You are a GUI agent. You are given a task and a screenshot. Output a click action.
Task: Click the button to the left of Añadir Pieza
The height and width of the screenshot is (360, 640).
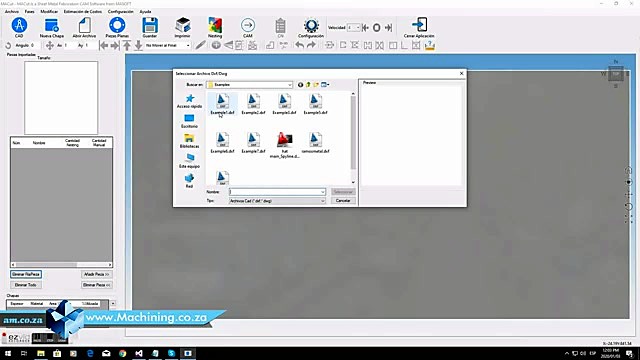(x=26, y=274)
